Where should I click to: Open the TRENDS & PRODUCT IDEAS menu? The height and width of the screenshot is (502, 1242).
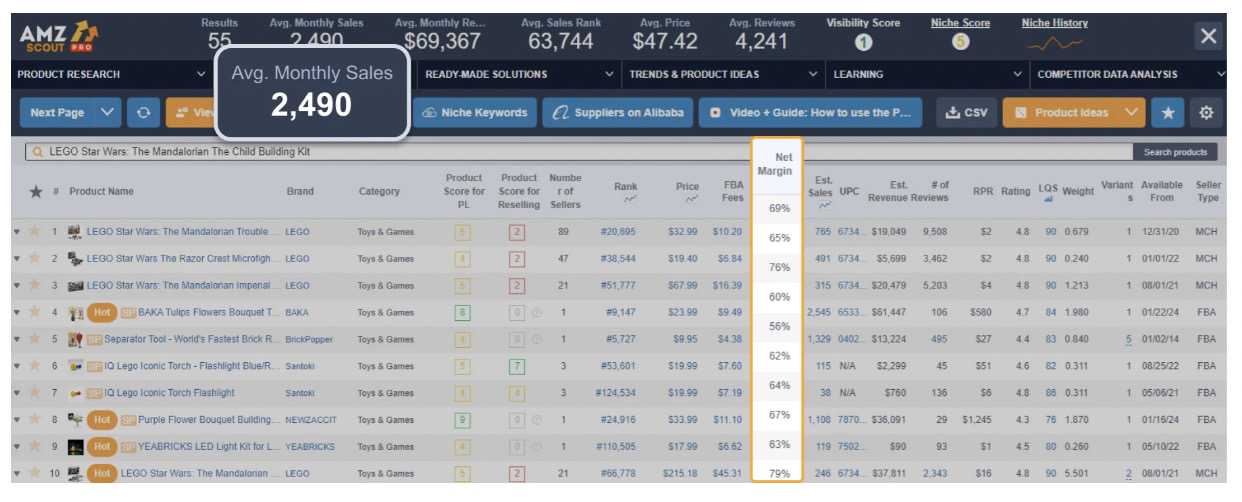(x=723, y=74)
